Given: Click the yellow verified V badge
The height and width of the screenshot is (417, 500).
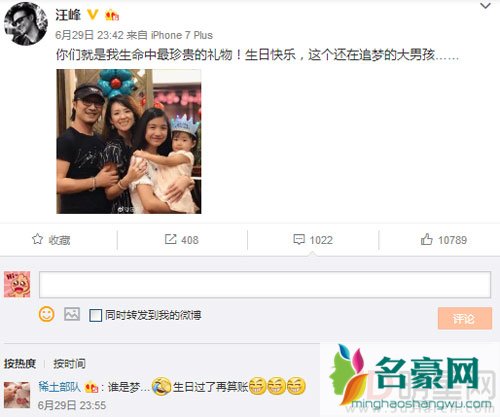Looking at the screenshot, I should point(92,15).
